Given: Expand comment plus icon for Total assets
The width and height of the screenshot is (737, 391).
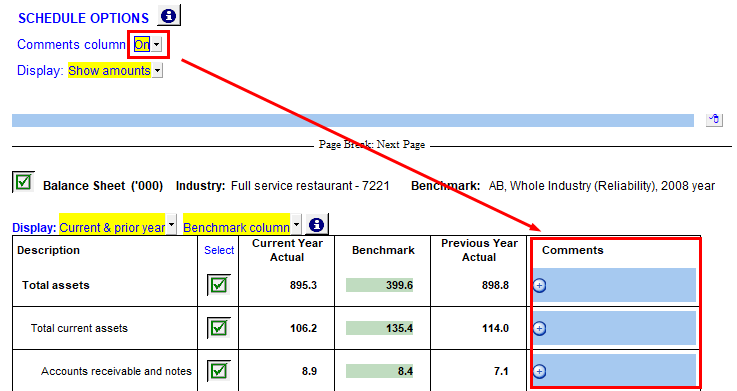Looking at the screenshot, I should click(540, 285).
